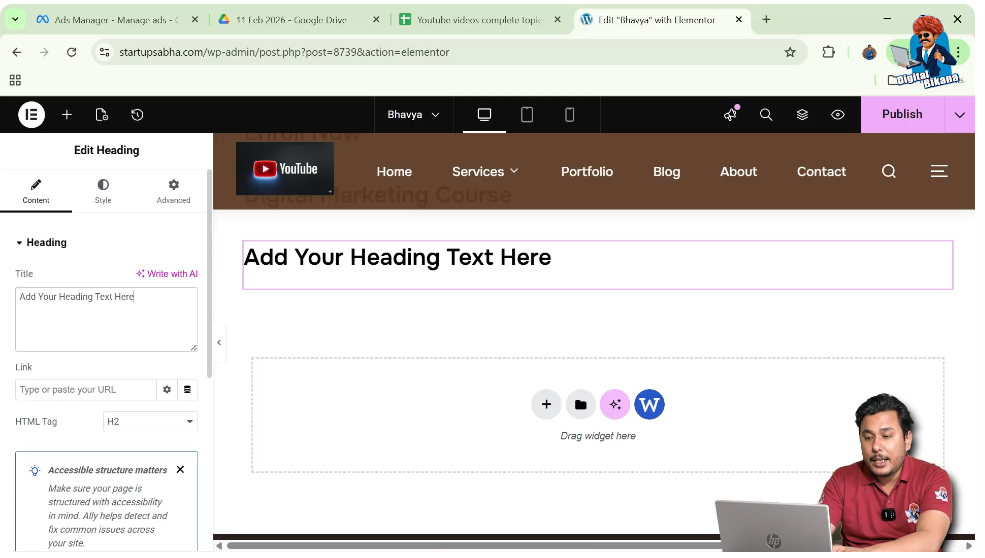Screen dimensions: 985x558
Task: Click the blue W widget icon
Action: 649,405
